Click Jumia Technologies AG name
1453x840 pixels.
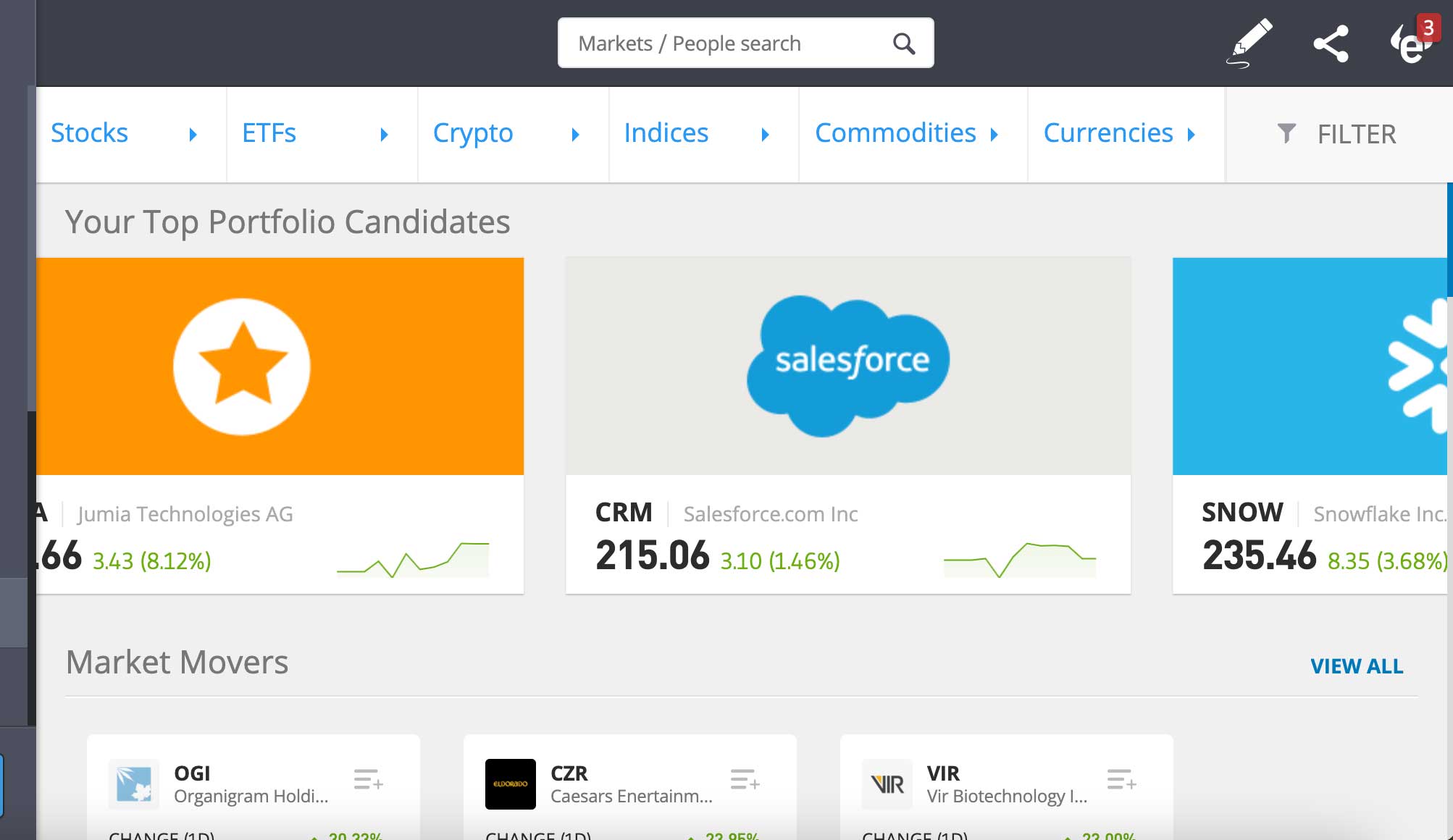(185, 514)
